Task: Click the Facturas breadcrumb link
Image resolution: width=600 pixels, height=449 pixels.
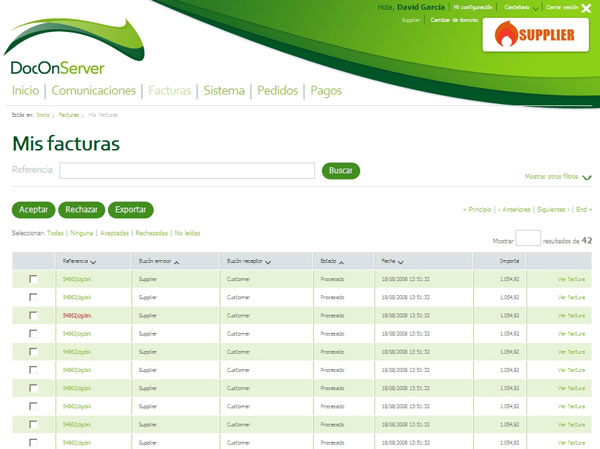Action: tap(68, 115)
